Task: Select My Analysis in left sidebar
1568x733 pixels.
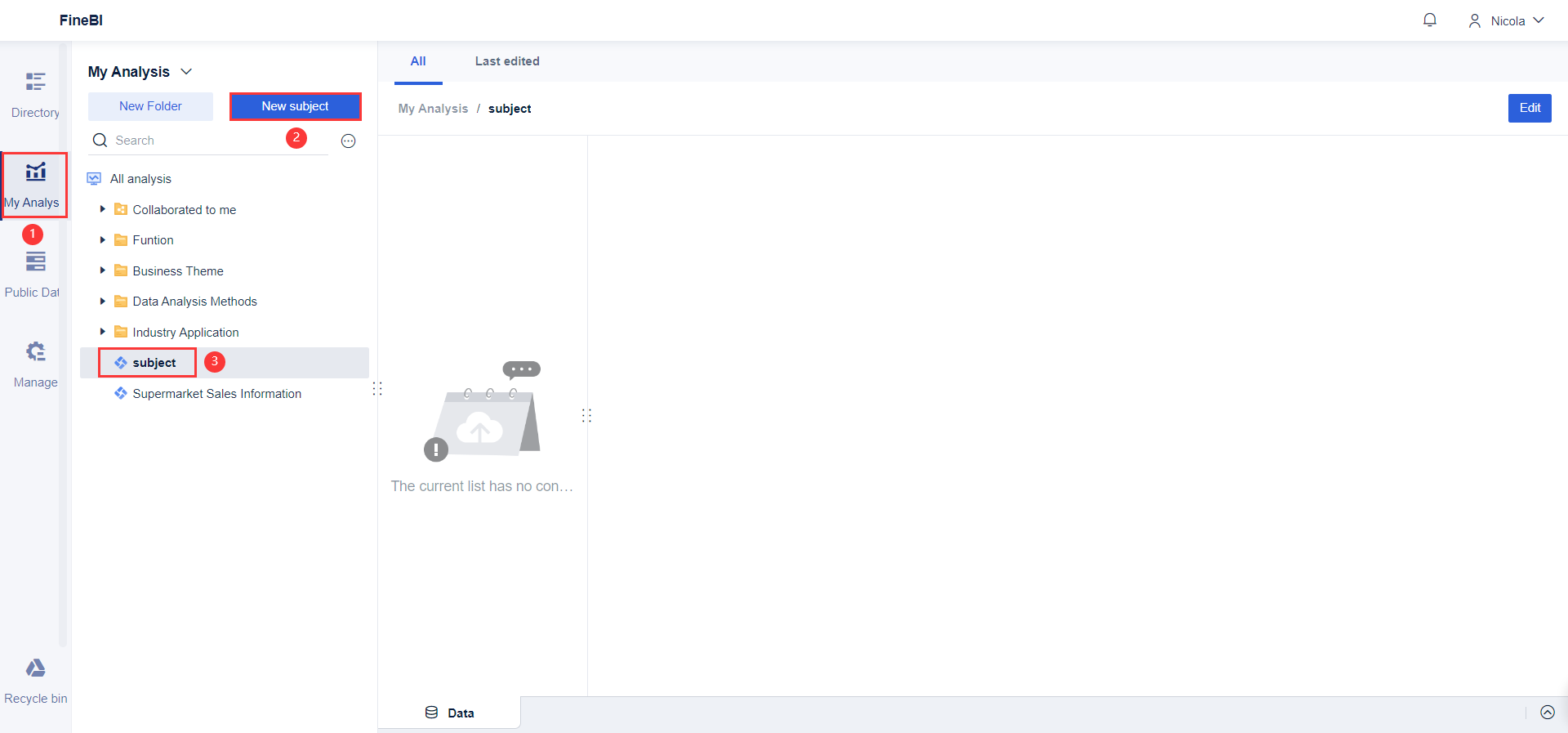Action: [33, 185]
